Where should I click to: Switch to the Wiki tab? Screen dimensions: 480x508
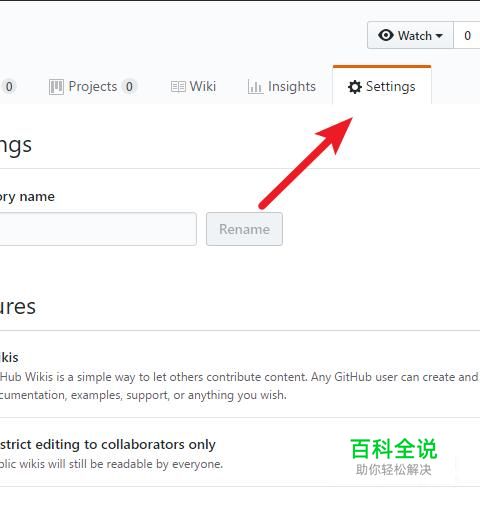[x=193, y=87]
